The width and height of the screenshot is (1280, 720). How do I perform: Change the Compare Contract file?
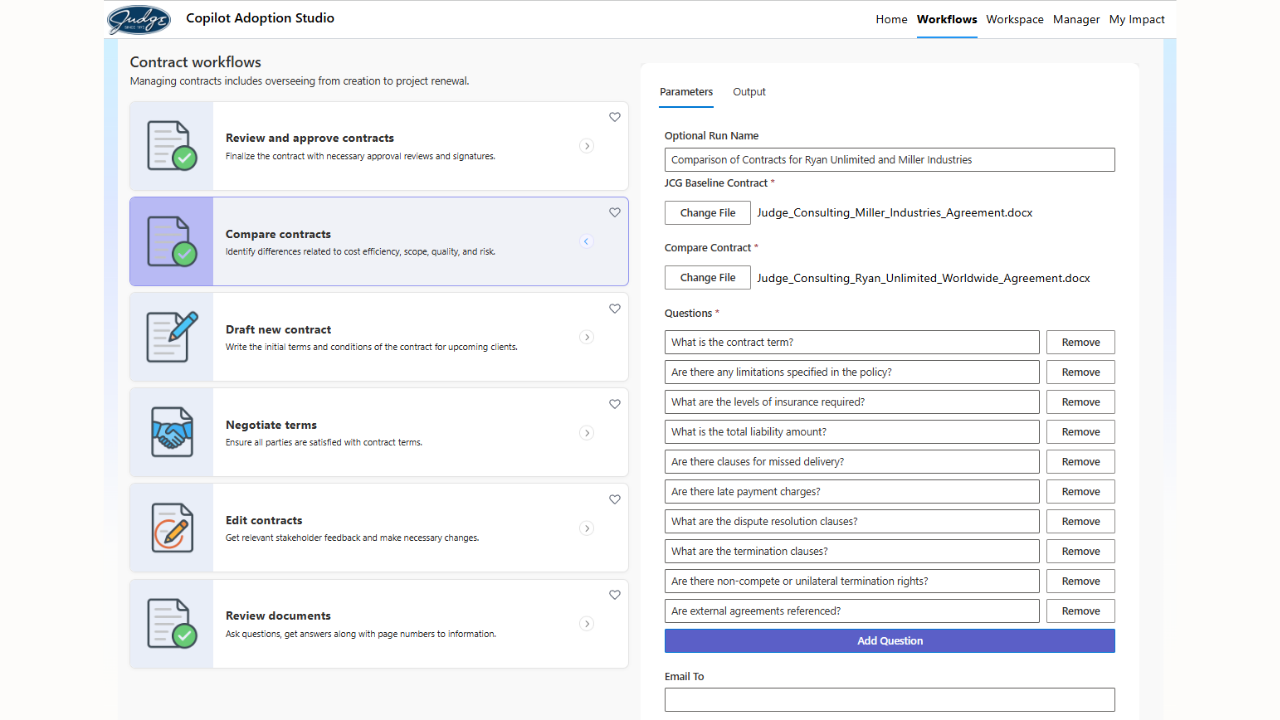tap(708, 278)
